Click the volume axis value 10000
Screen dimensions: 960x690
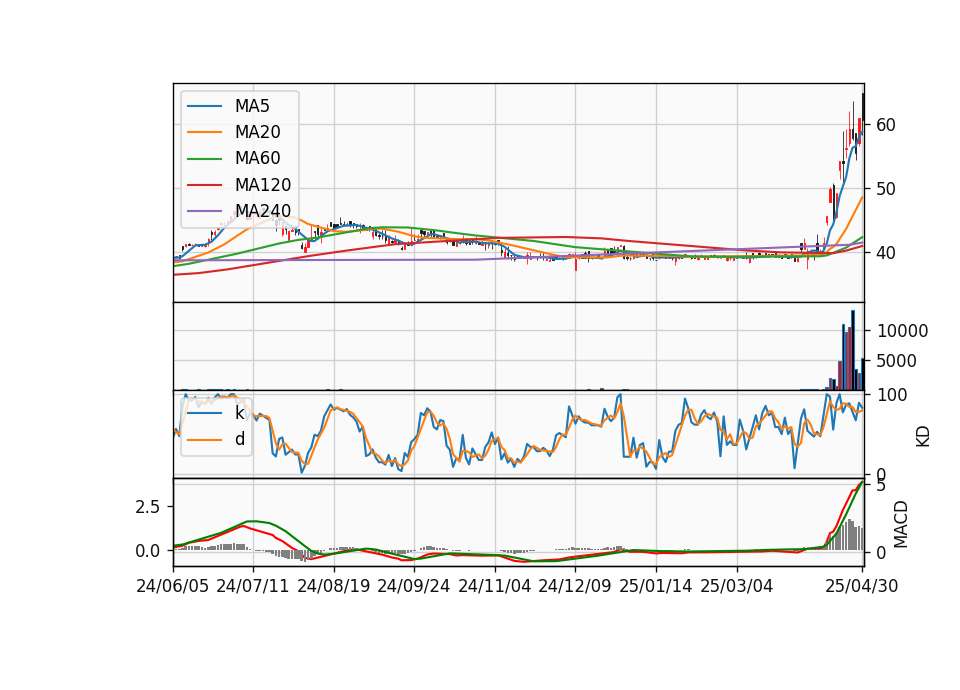902,331
